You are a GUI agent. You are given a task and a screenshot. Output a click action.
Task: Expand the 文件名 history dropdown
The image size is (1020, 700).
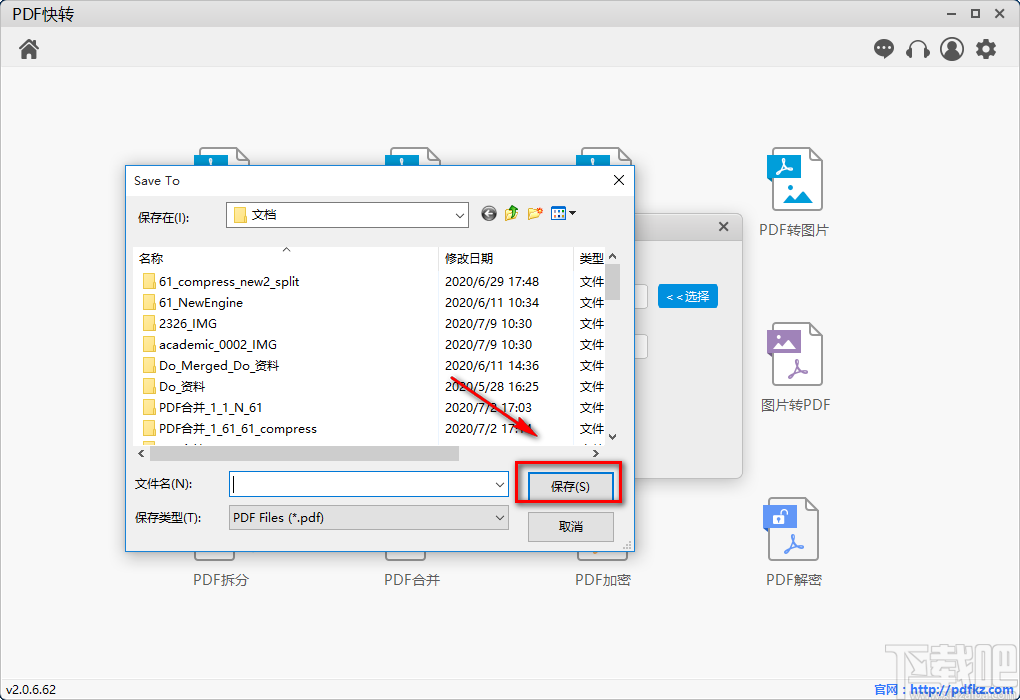click(500, 485)
